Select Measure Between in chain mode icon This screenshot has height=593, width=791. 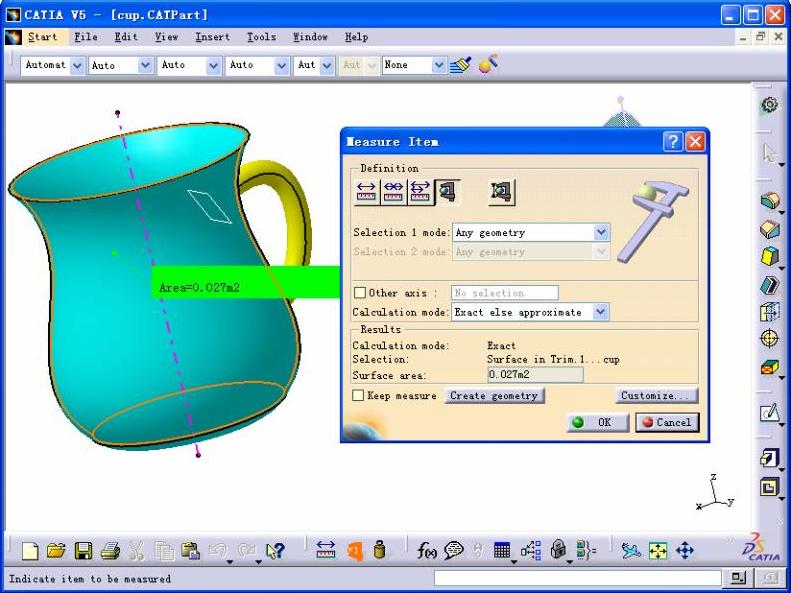[x=393, y=192]
